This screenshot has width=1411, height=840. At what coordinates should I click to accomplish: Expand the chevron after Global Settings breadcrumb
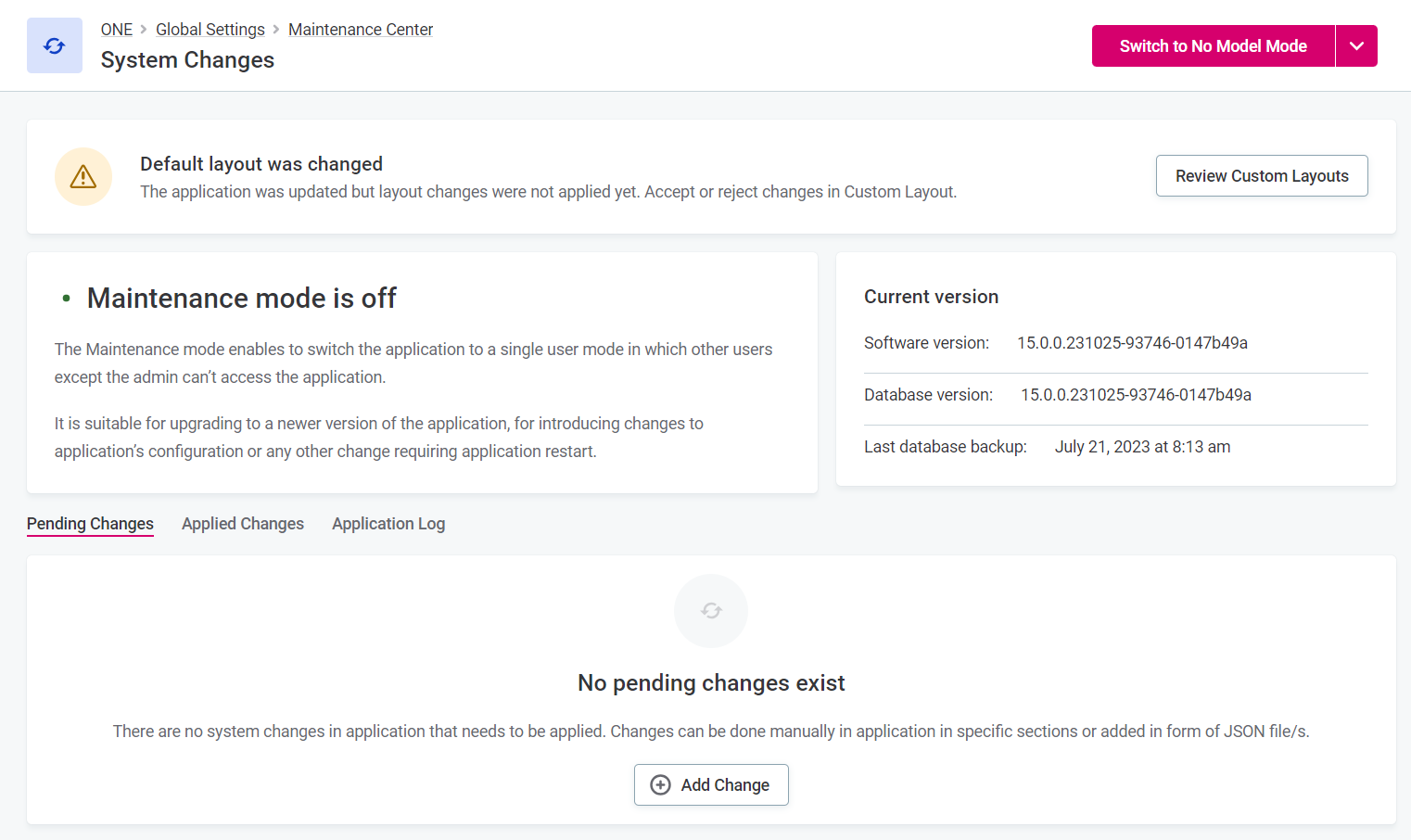pos(276,29)
